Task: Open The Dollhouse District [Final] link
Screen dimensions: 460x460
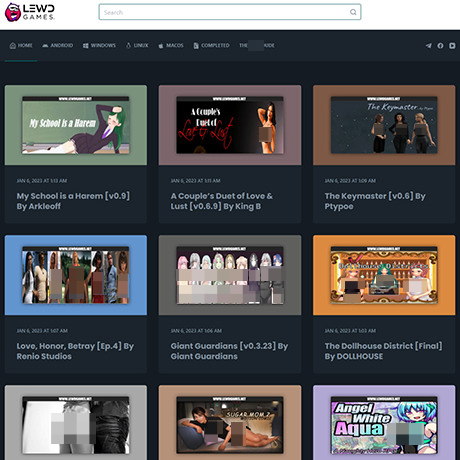Action: click(383, 351)
